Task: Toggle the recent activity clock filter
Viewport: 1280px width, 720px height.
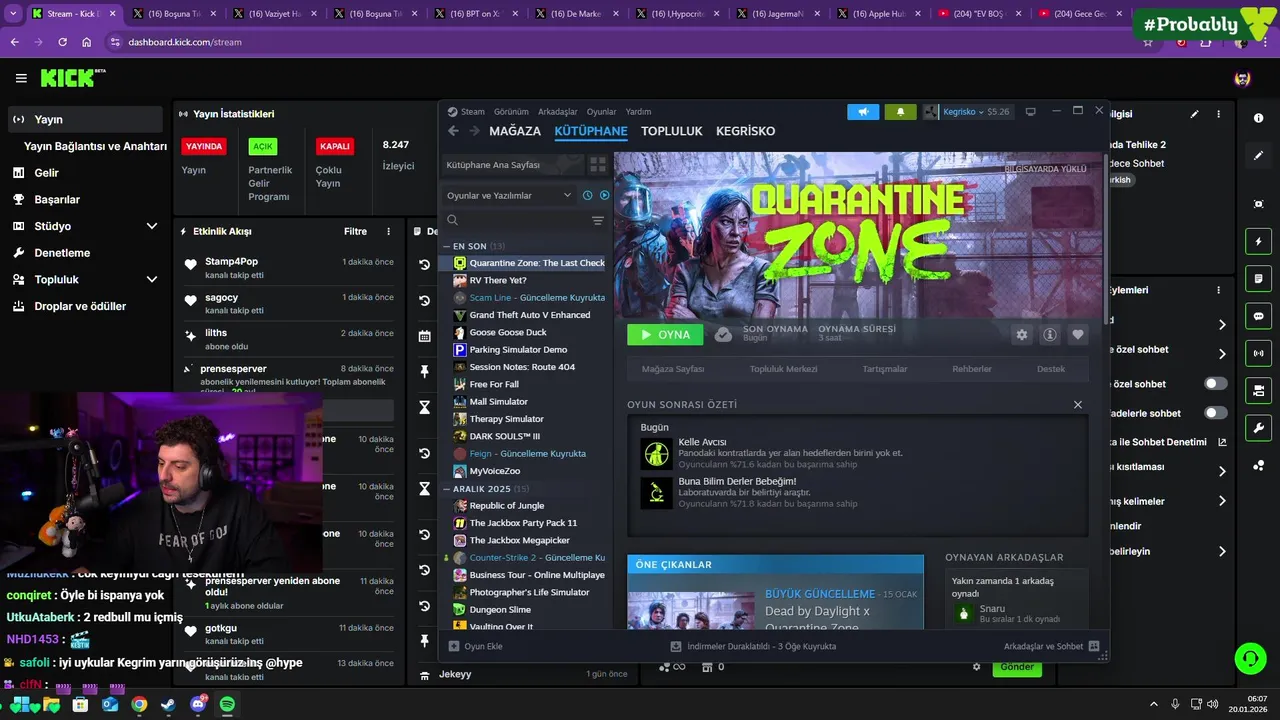Action: point(587,195)
